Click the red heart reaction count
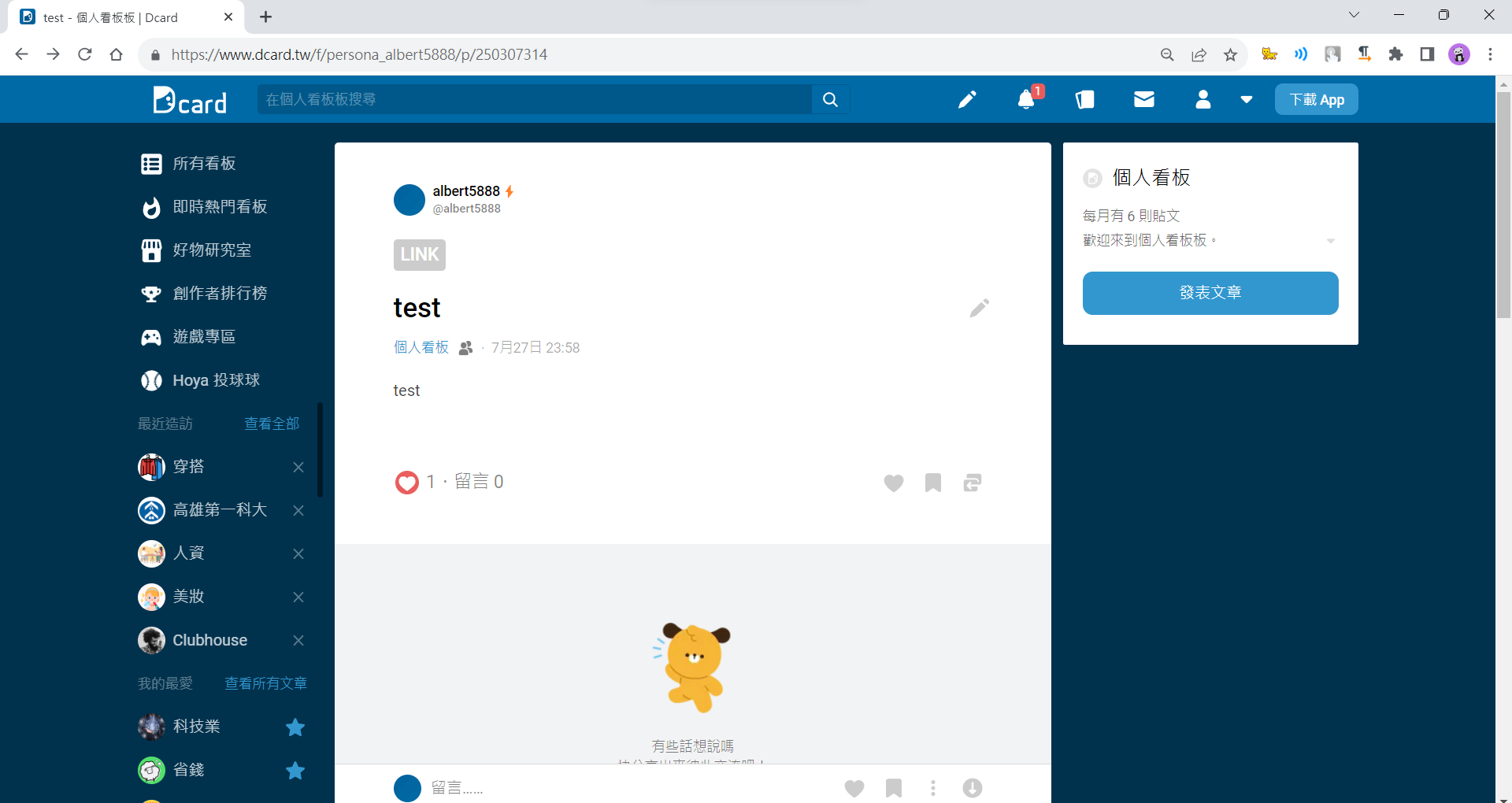Viewport: 1512px width, 803px height. 415,482
